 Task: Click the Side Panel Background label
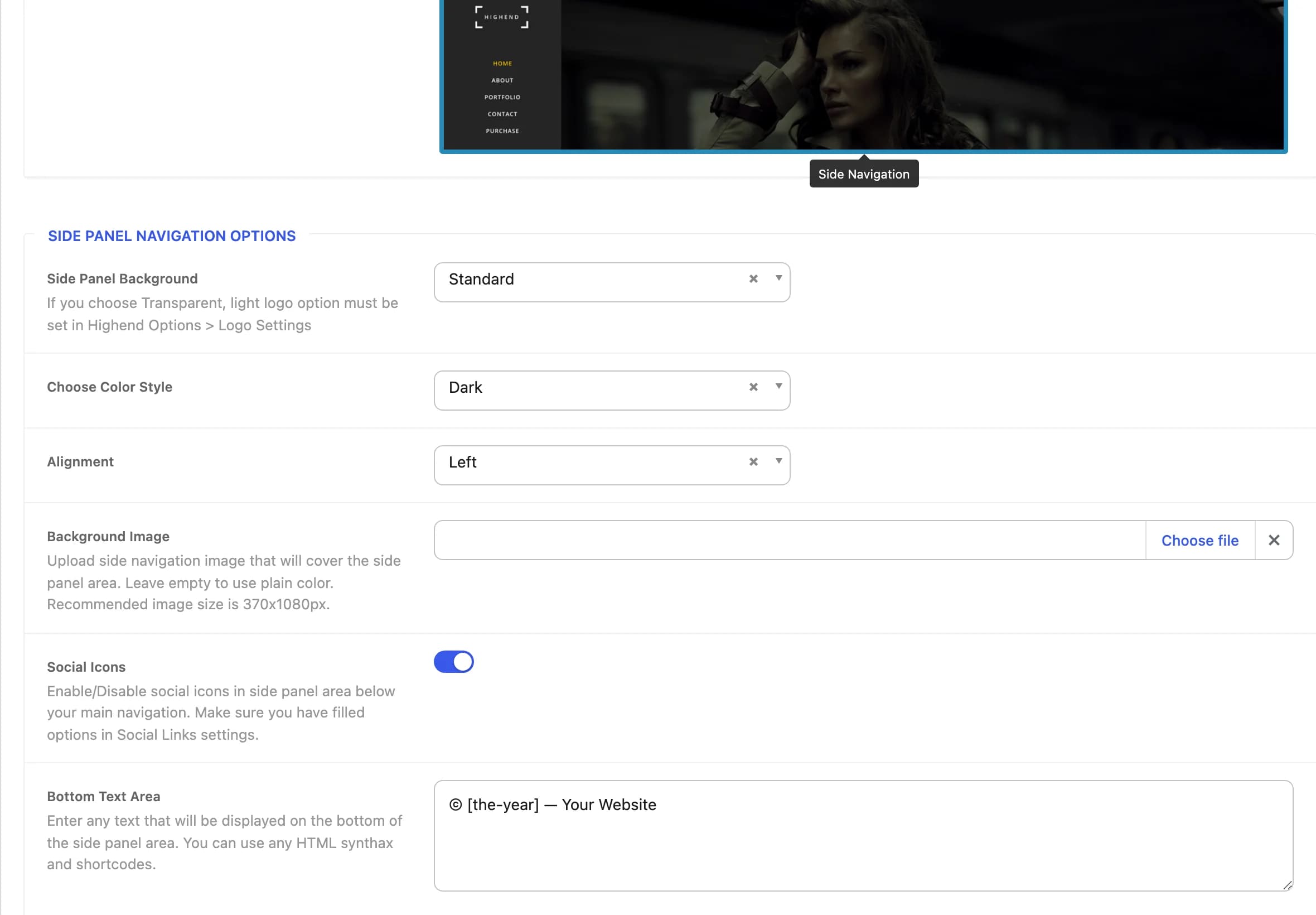point(122,278)
